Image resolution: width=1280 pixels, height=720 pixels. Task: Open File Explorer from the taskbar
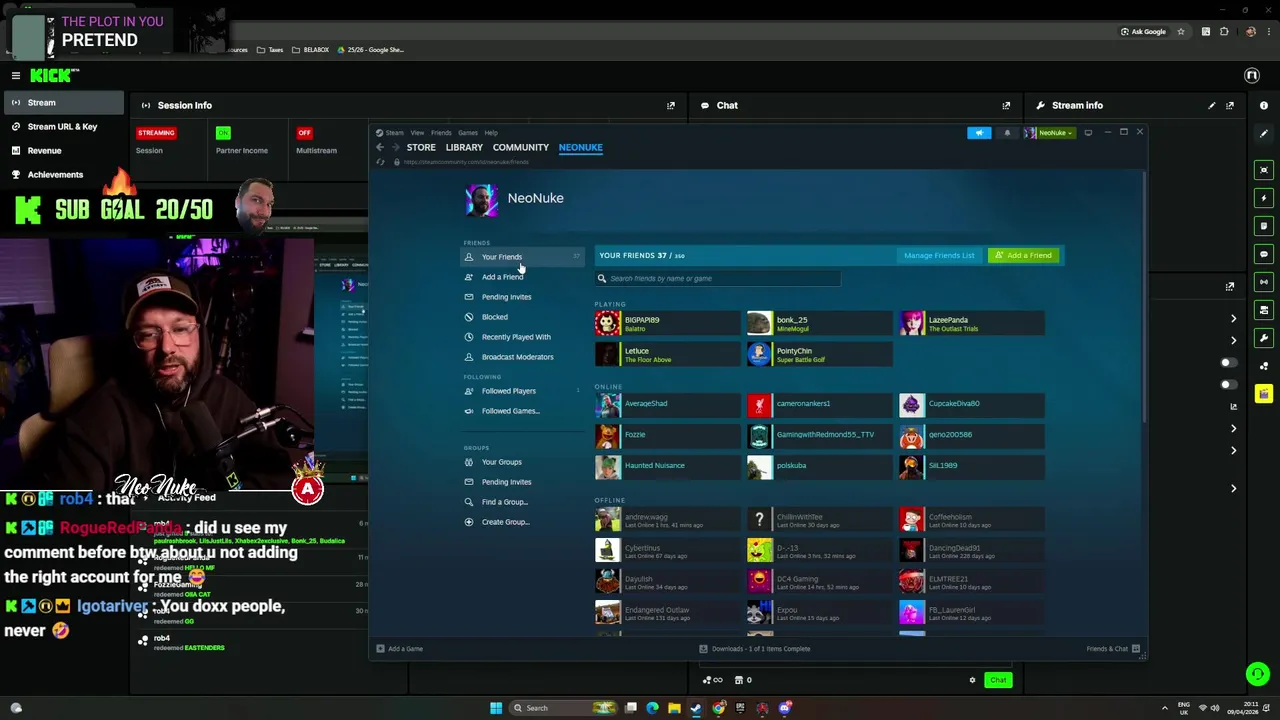point(674,708)
